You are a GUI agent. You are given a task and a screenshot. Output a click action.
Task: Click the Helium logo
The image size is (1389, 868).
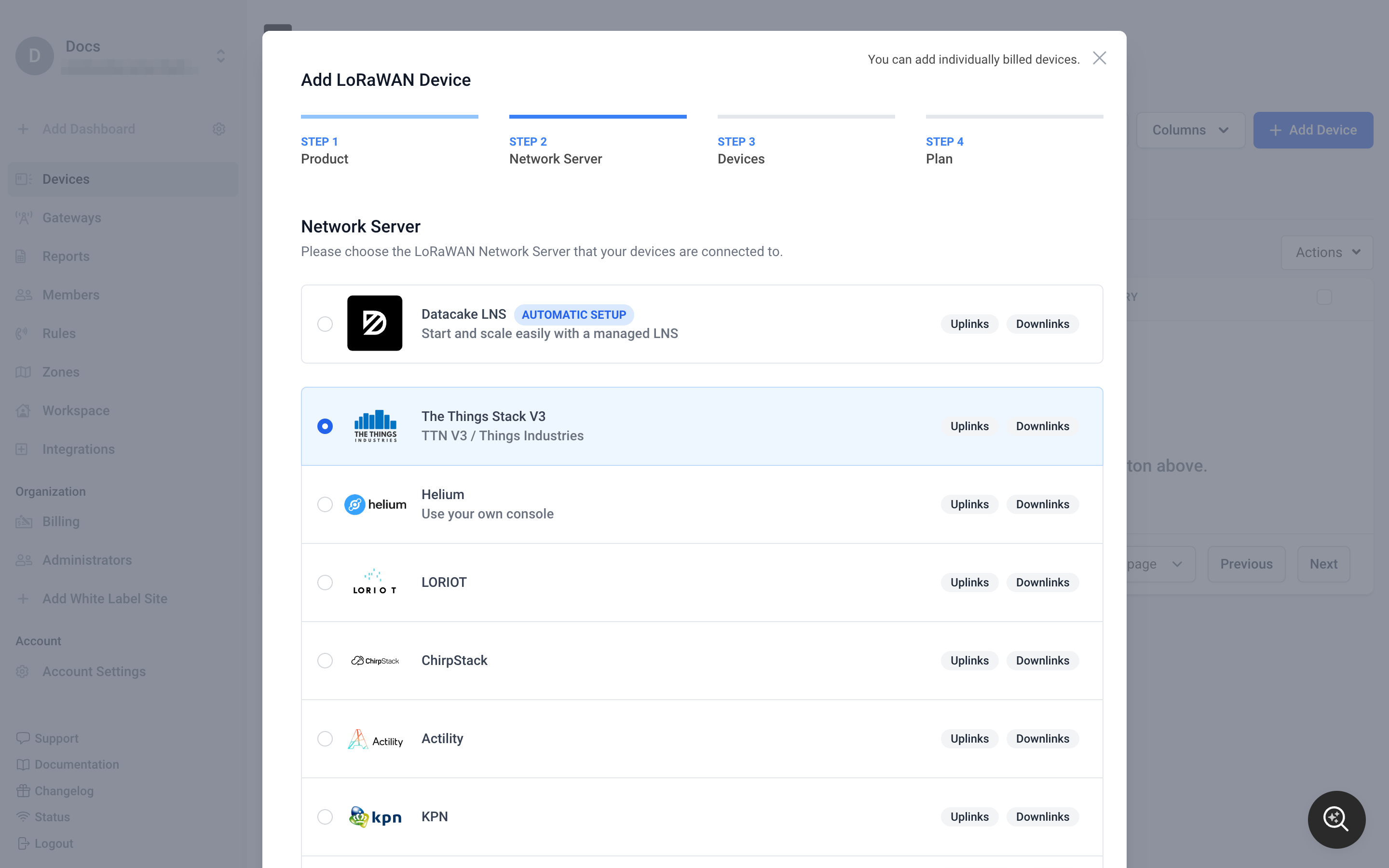[375, 504]
